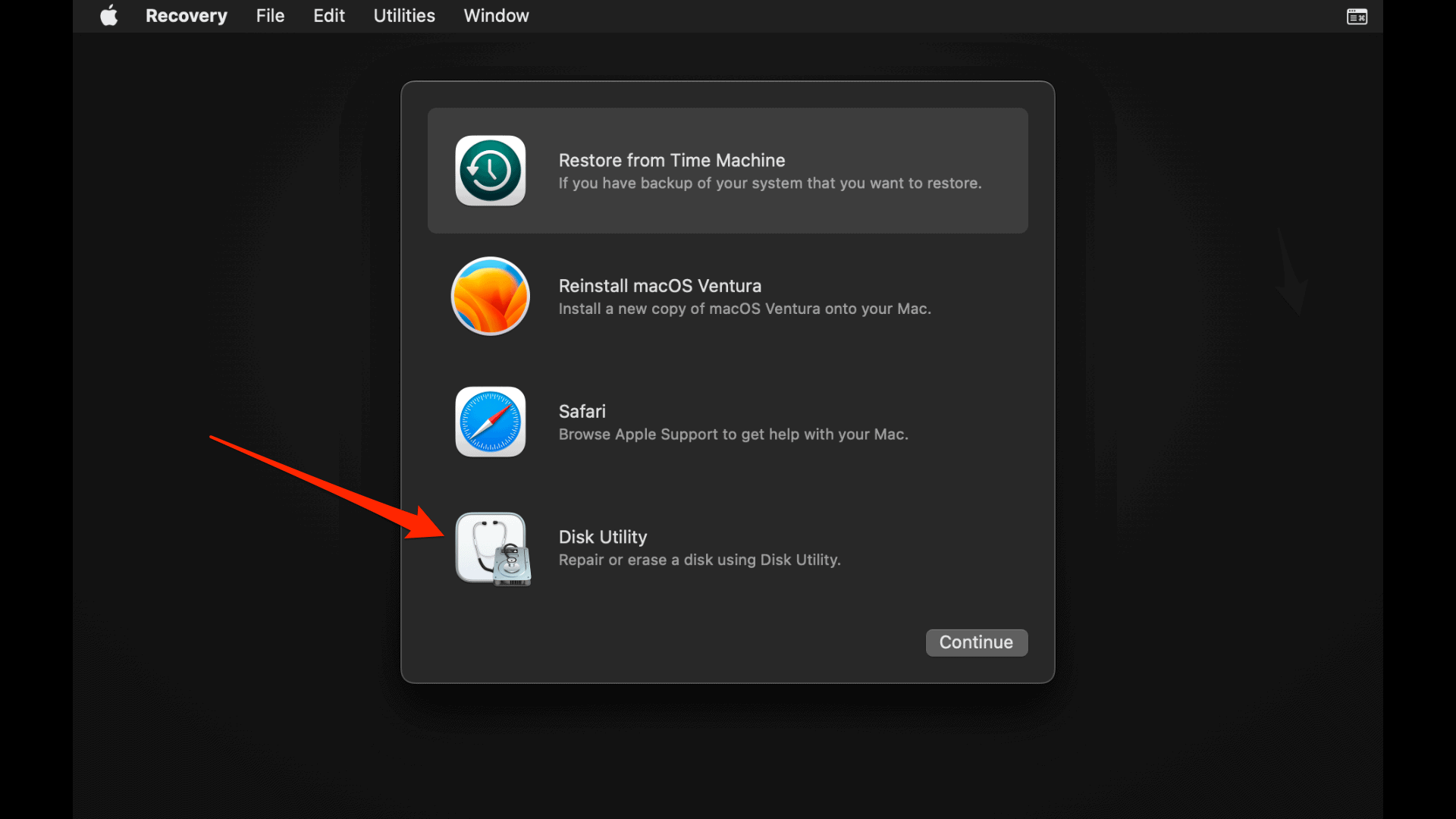Select the Reinstall macOS Ventura title
1456x819 pixels.
click(x=659, y=286)
